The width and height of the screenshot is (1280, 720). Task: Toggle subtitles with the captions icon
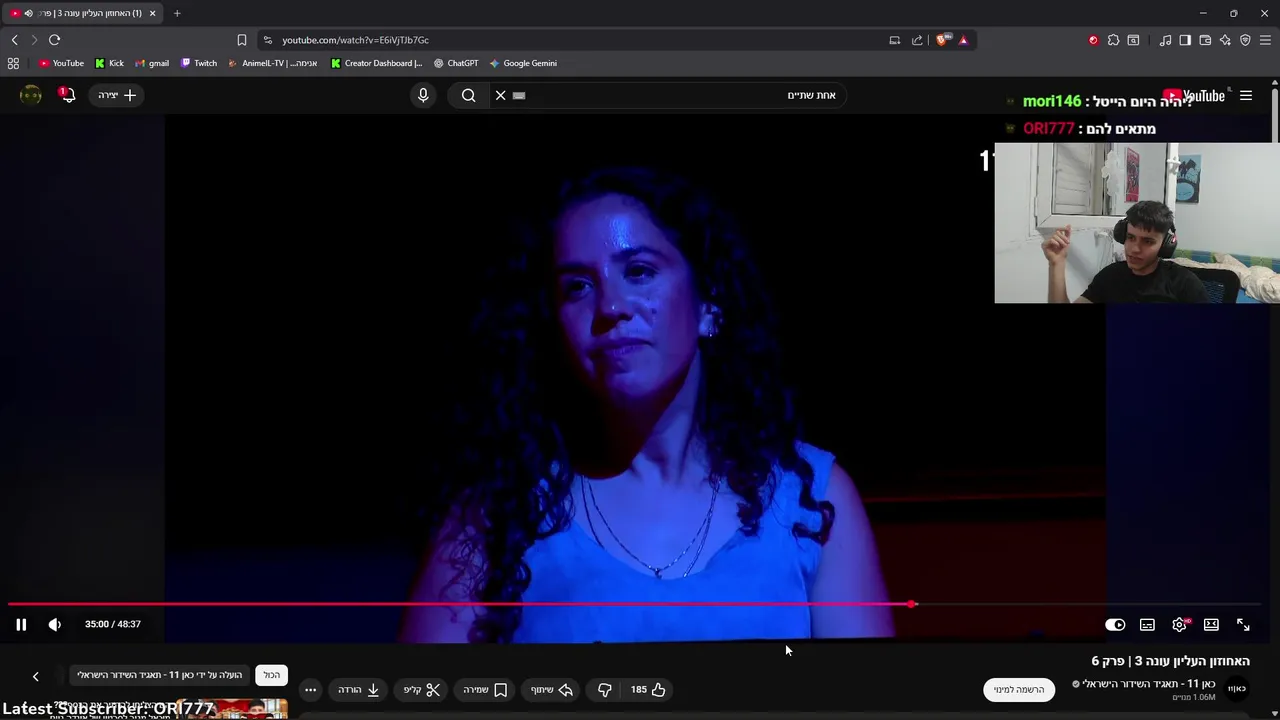[x=1147, y=625]
